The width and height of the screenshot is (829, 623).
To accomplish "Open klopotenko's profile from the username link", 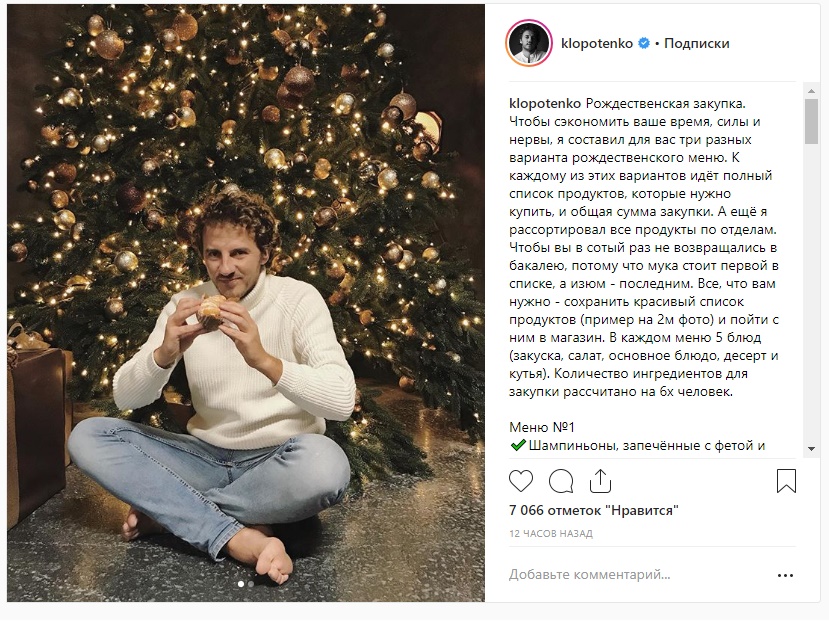I will click(598, 42).
